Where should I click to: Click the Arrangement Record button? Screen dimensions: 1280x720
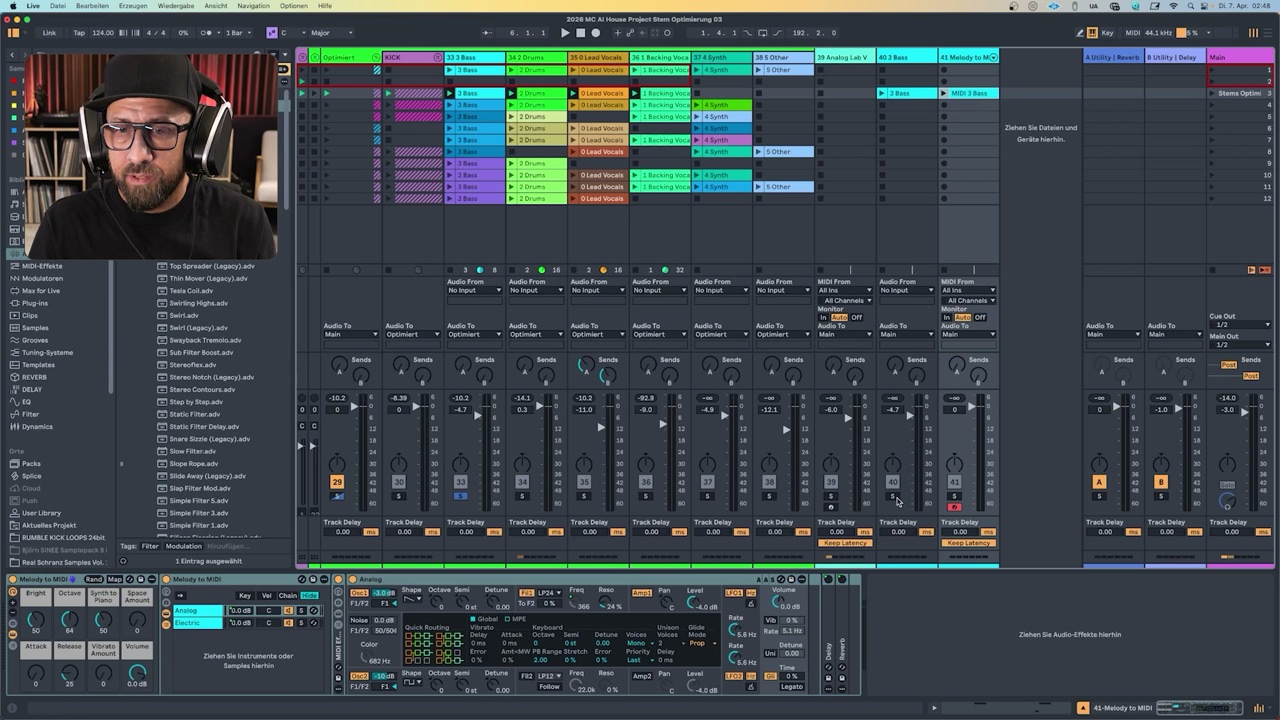[595, 33]
